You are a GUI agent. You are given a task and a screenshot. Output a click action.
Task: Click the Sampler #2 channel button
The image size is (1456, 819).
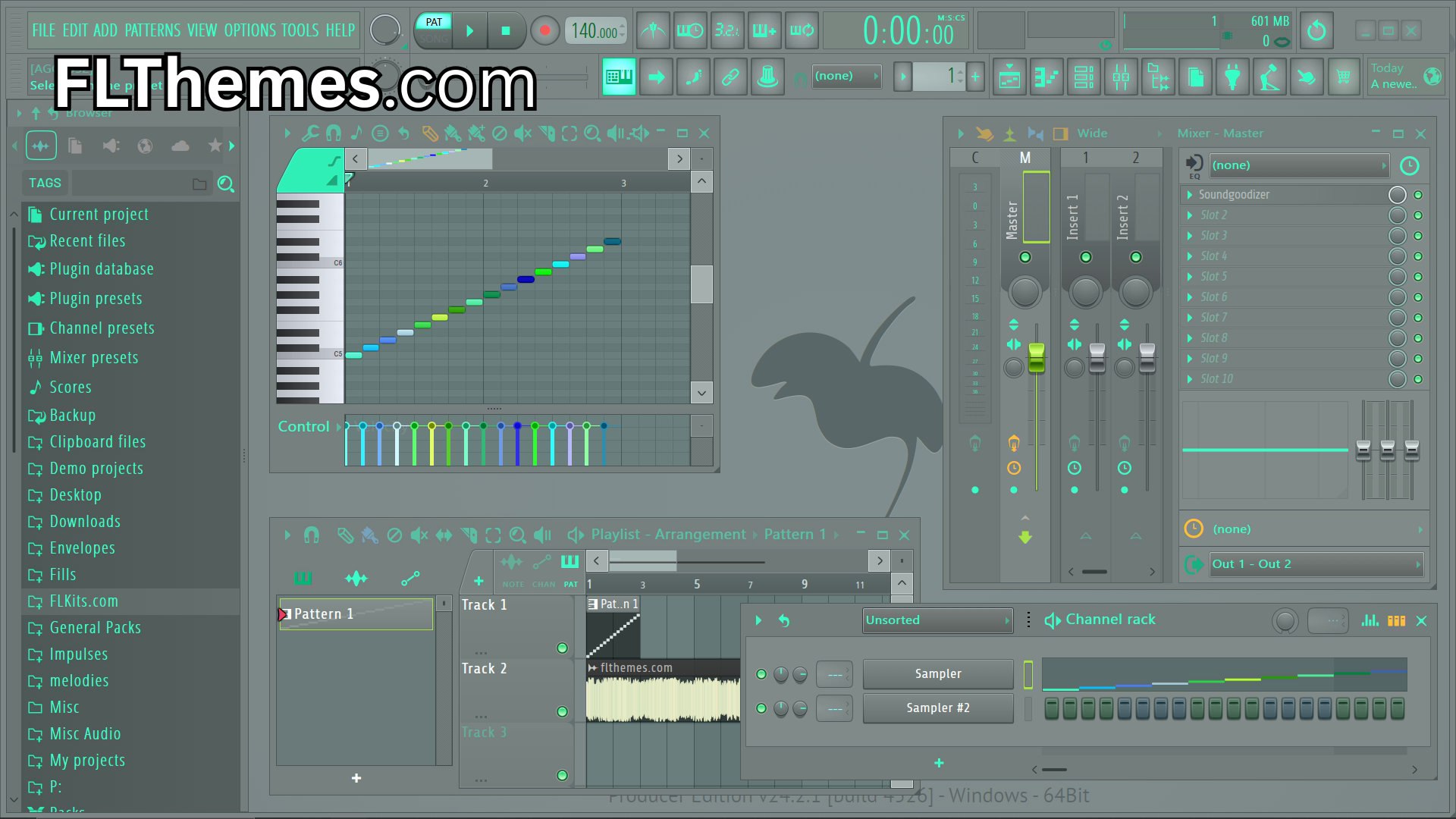click(938, 708)
